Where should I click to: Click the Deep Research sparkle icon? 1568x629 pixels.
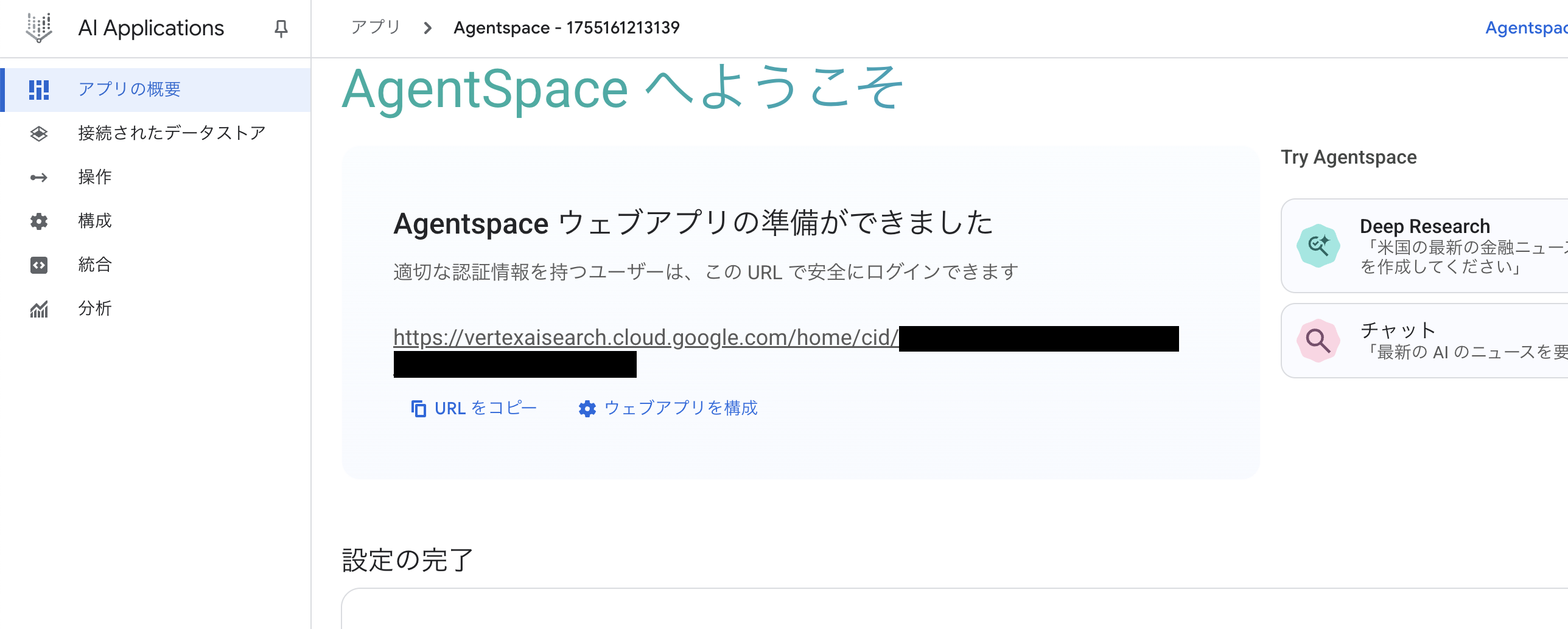[1318, 246]
